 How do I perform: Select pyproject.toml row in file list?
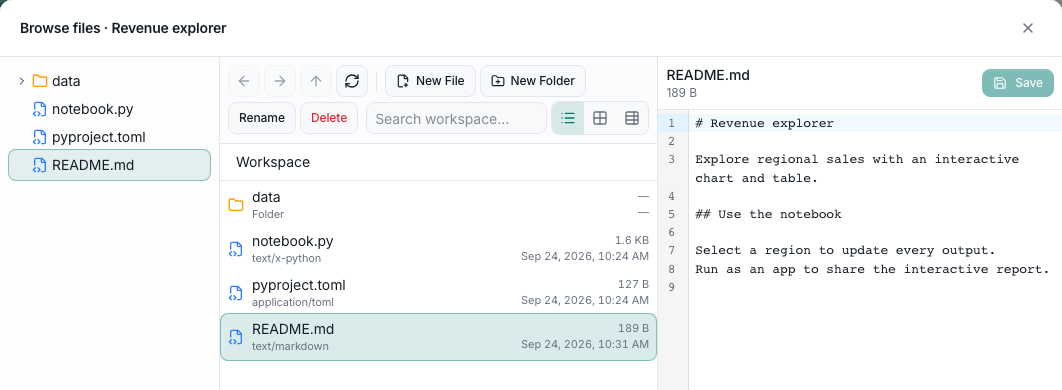click(438, 292)
